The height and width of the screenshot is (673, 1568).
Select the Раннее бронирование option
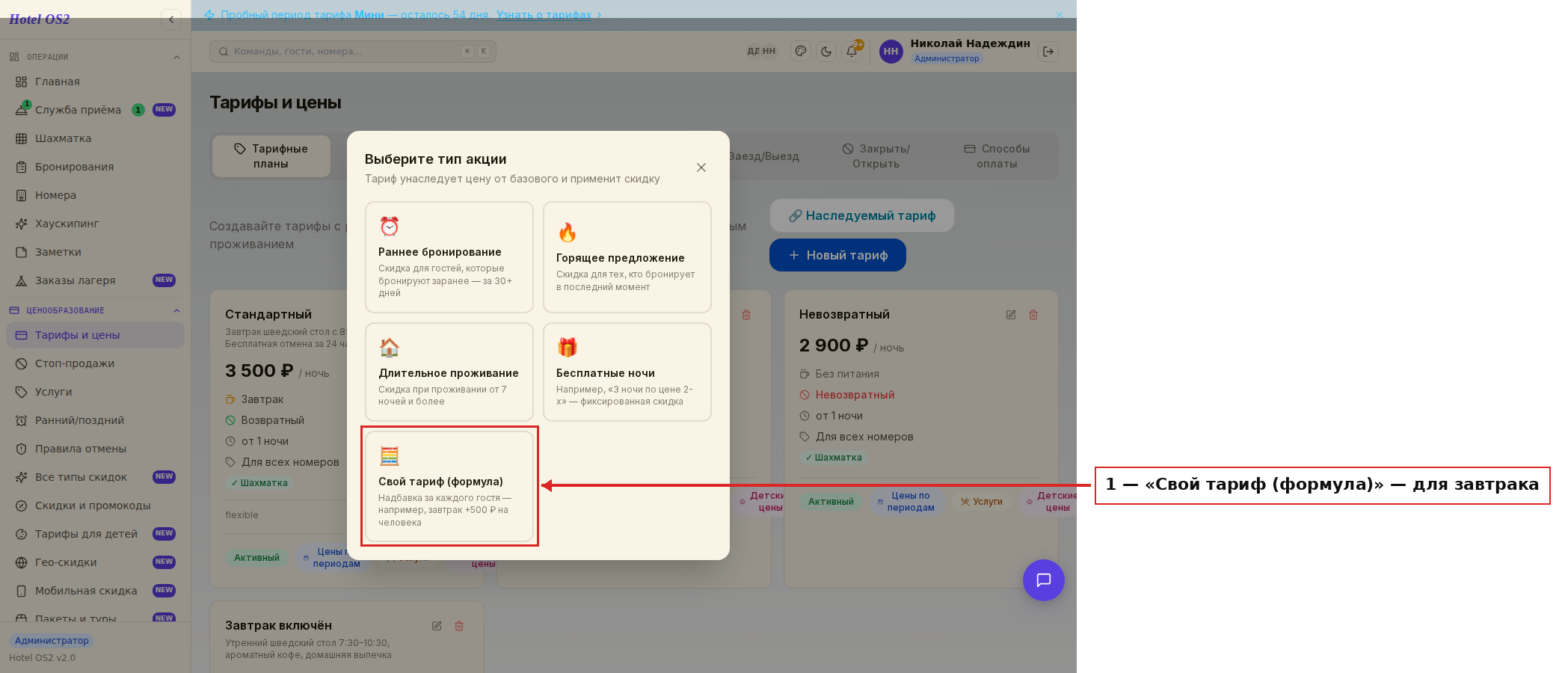tap(449, 257)
